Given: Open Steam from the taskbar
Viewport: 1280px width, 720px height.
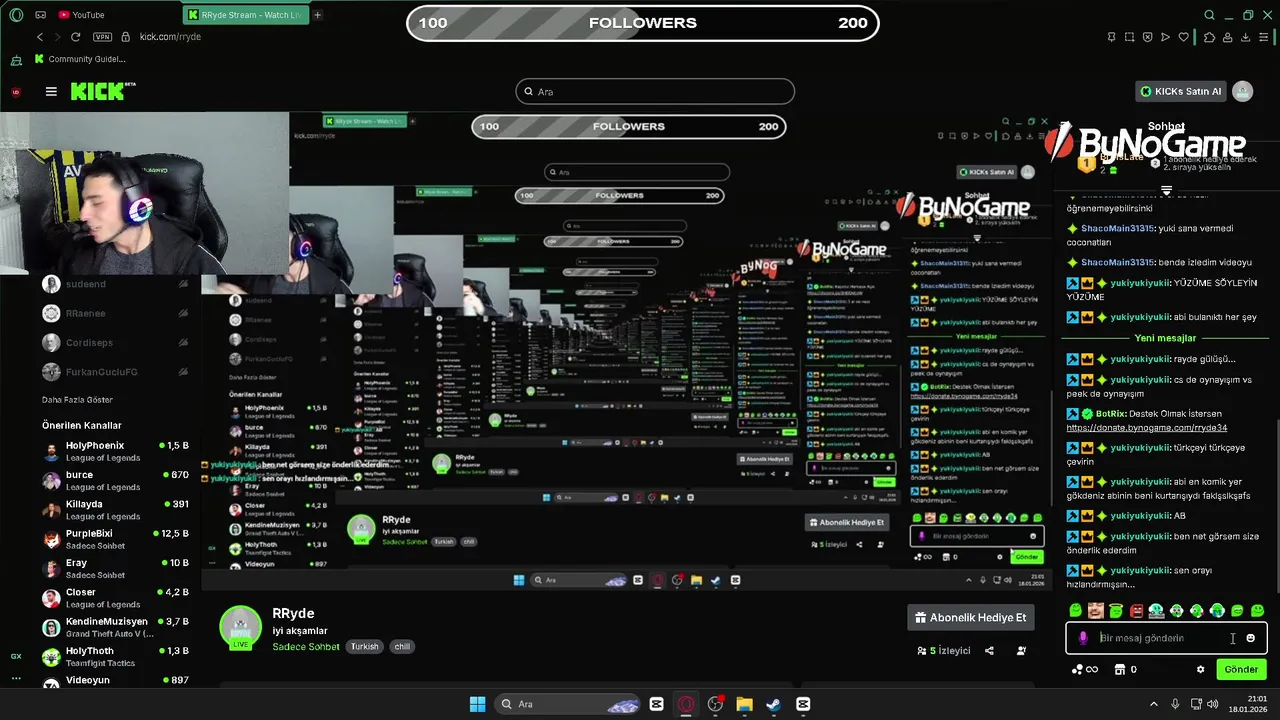Looking at the screenshot, I should (x=773, y=704).
